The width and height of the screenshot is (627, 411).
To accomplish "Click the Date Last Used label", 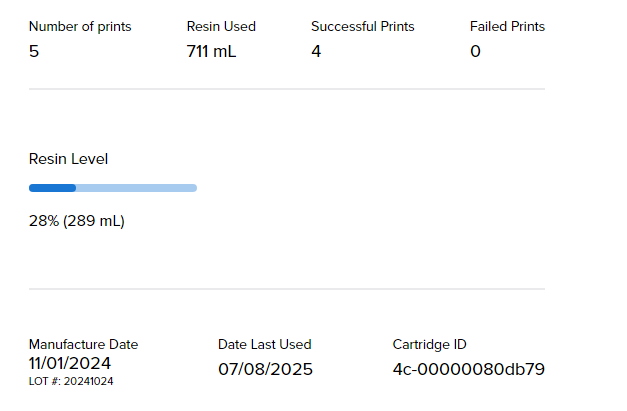I will [264, 345].
